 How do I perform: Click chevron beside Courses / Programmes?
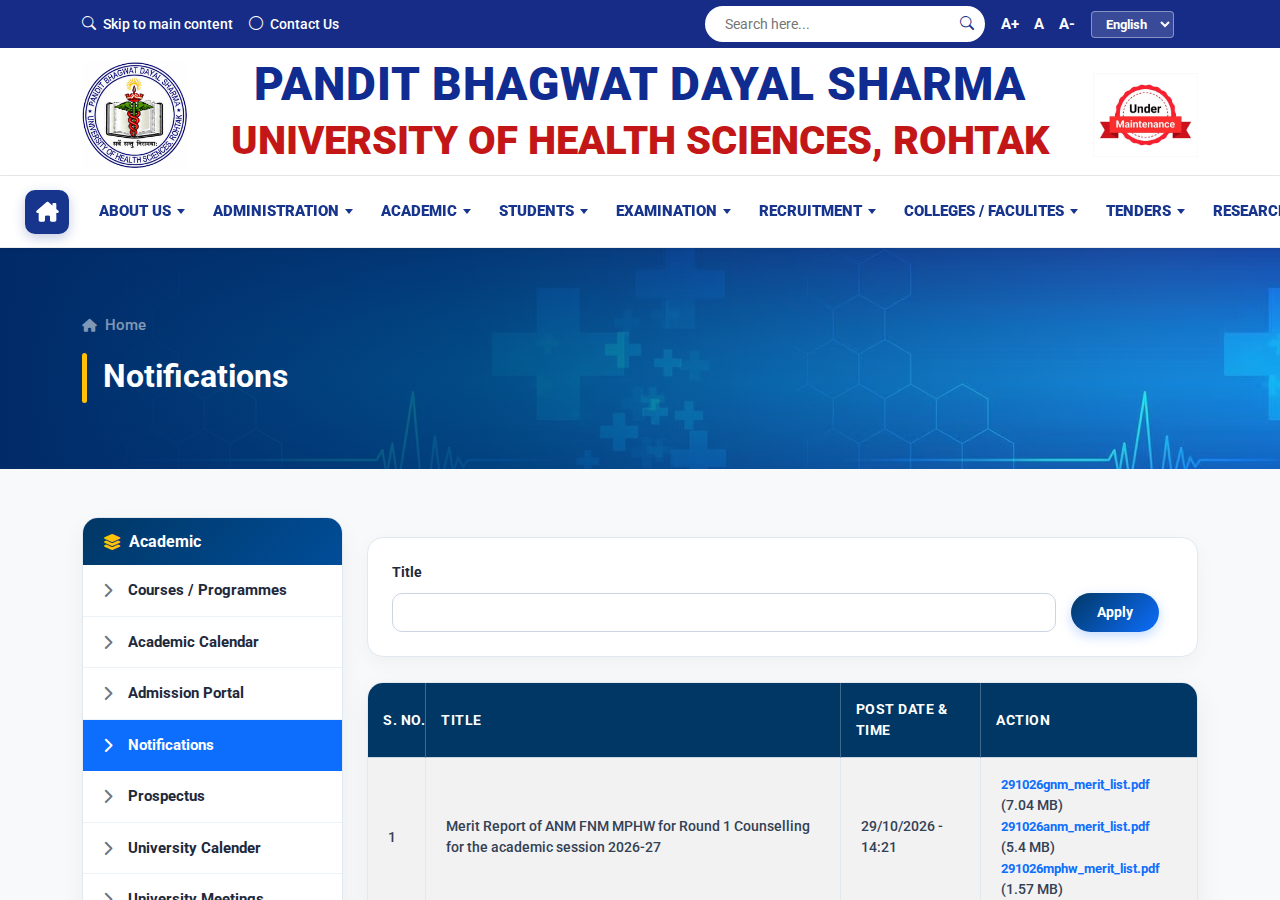108,591
